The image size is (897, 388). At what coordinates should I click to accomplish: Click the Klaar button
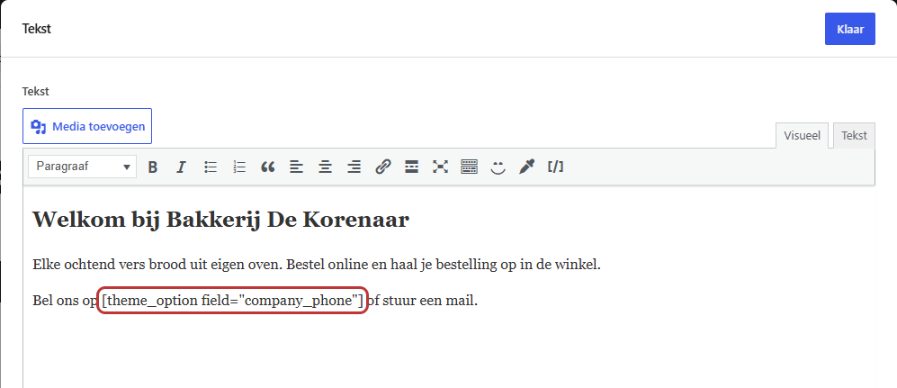click(x=850, y=29)
